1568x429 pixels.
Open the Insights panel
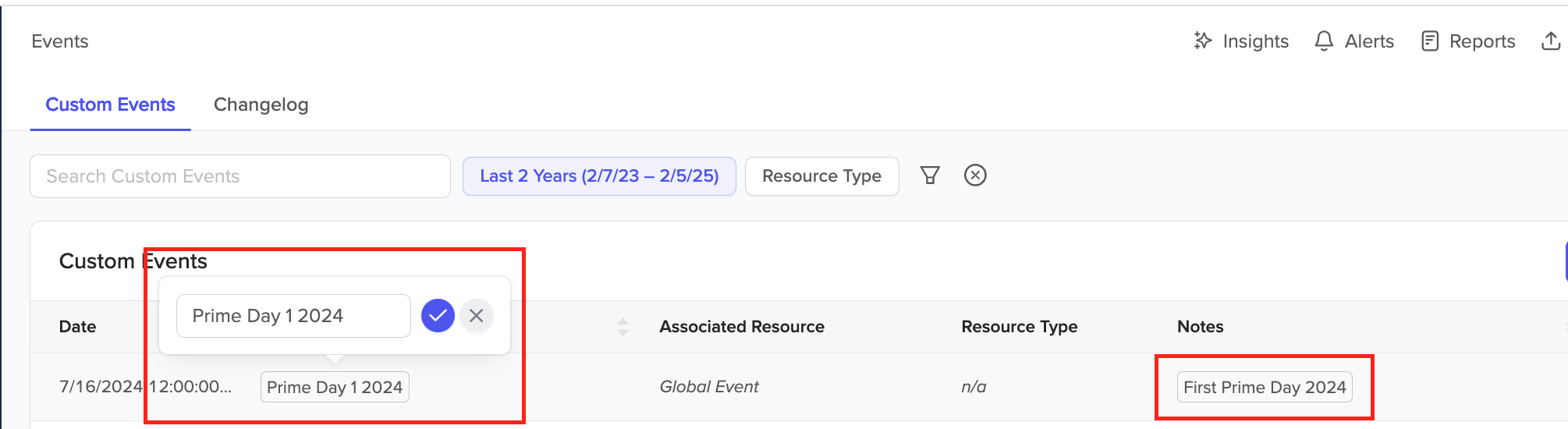pyautogui.click(x=1241, y=41)
